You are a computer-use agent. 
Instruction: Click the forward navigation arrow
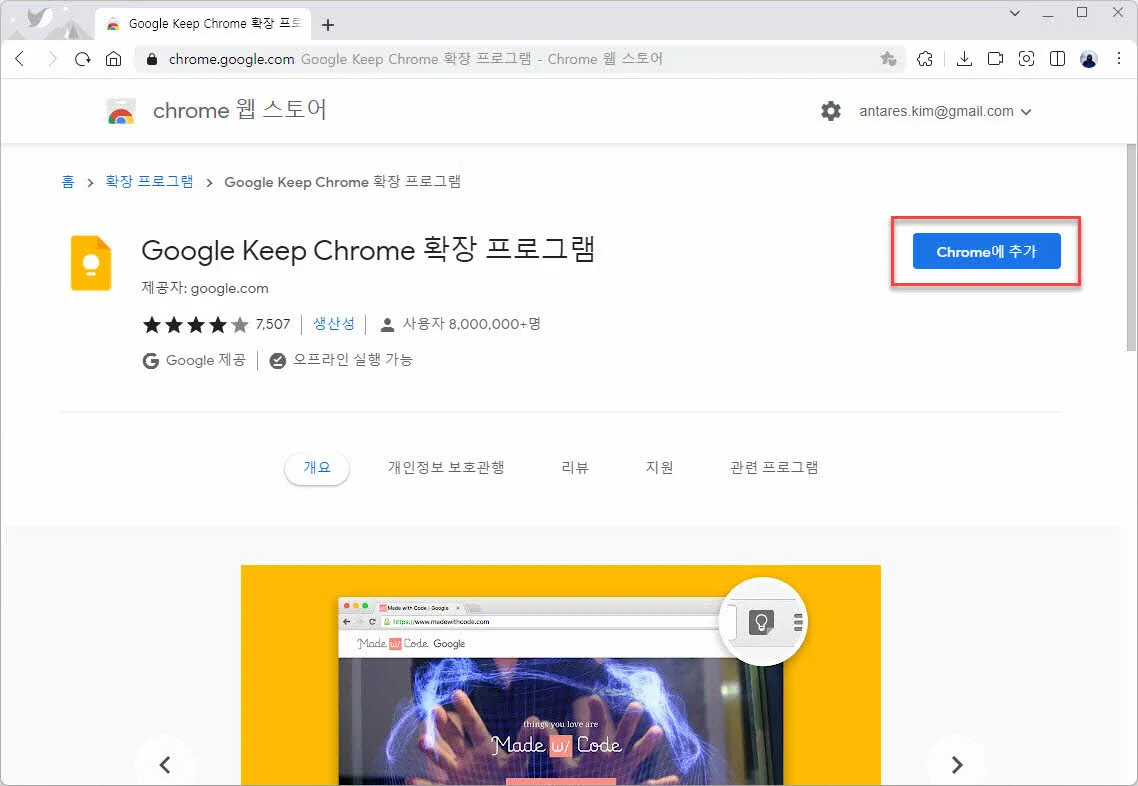52,59
